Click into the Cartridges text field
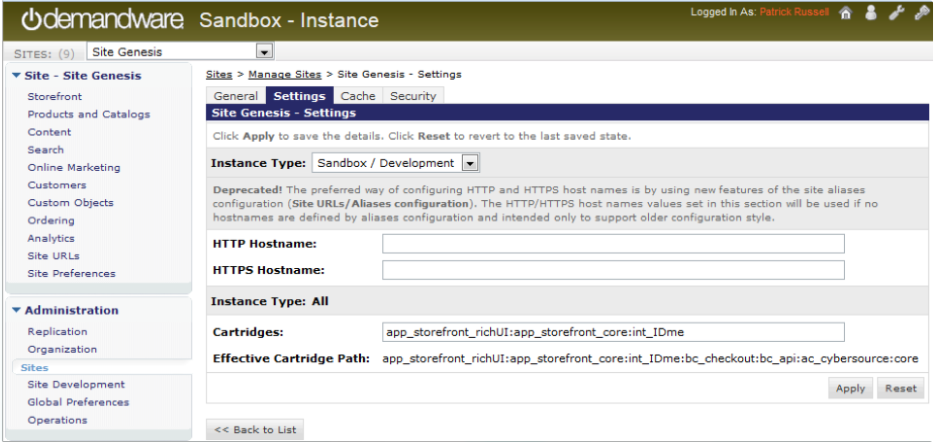Image resolution: width=935 pixels, height=443 pixels. (x=613, y=332)
